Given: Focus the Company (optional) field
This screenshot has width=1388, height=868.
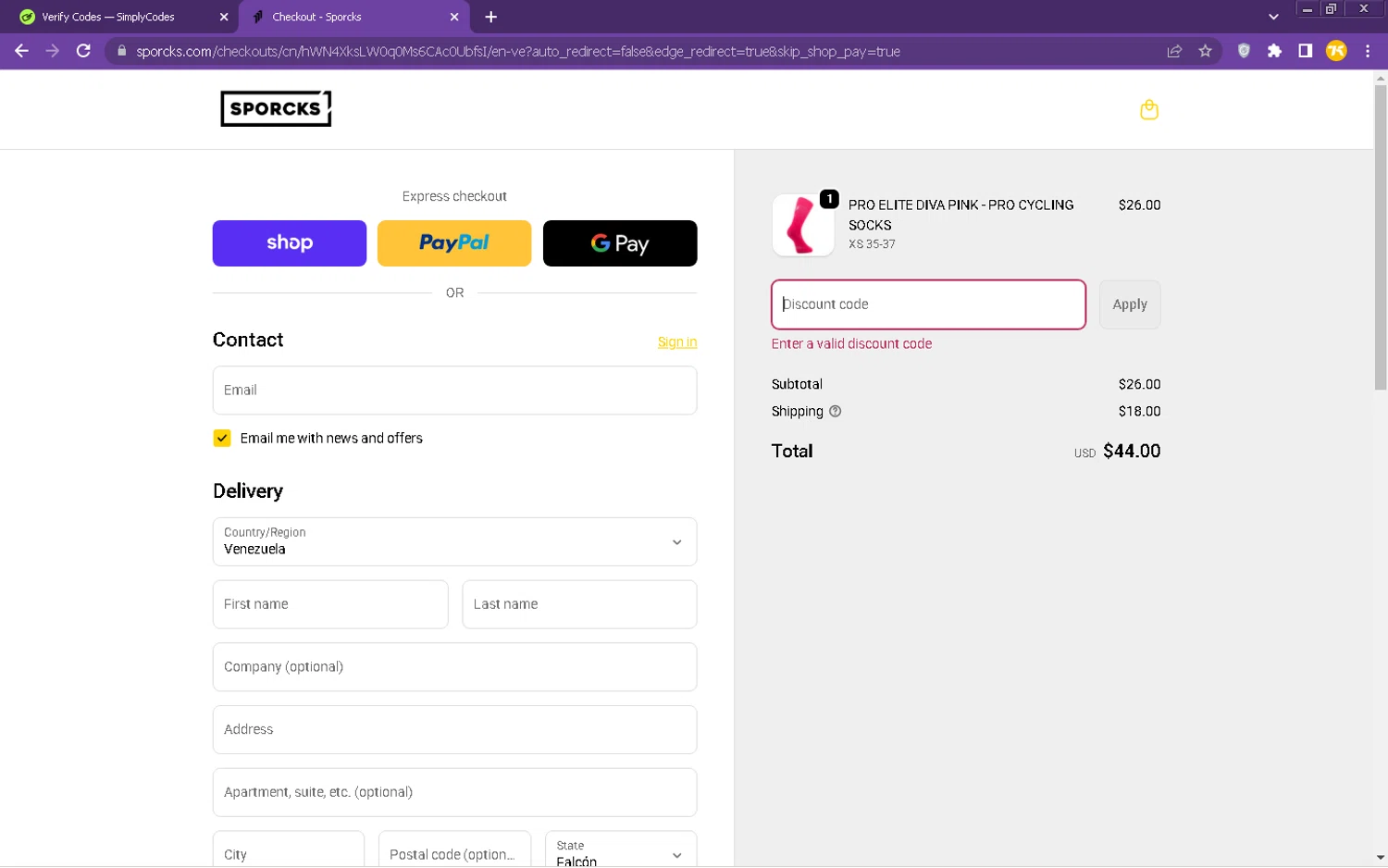Looking at the screenshot, I should (x=454, y=667).
